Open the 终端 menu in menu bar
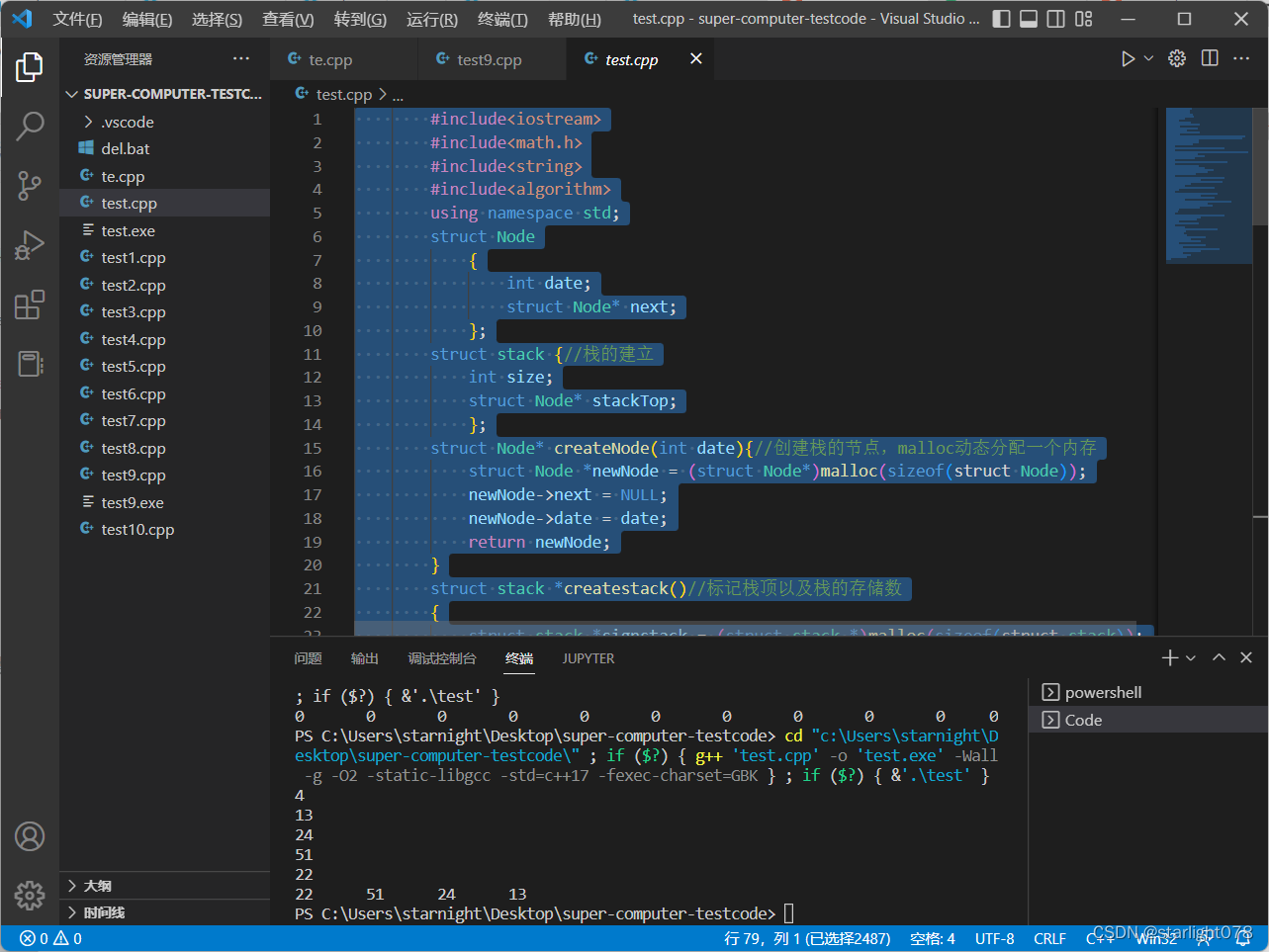 tap(502, 19)
